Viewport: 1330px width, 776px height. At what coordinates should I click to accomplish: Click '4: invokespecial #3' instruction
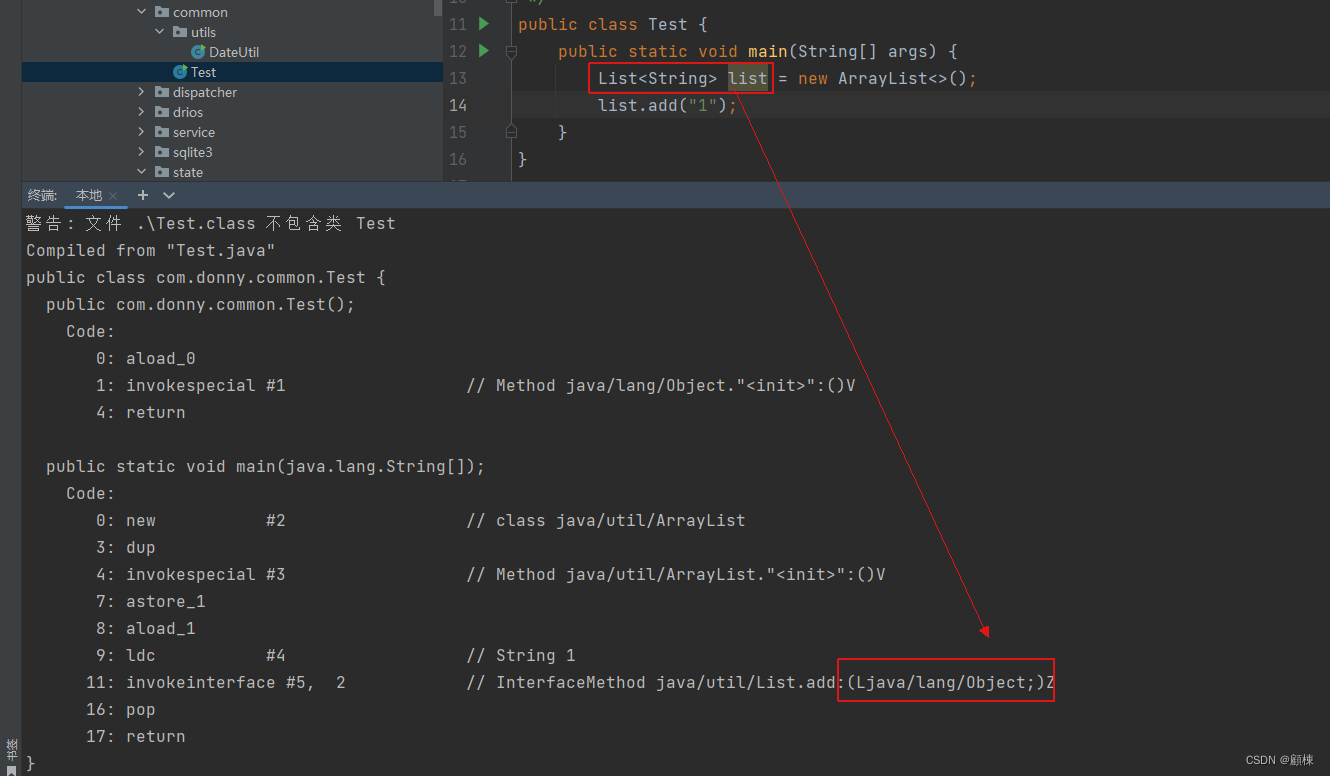click(190, 574)
